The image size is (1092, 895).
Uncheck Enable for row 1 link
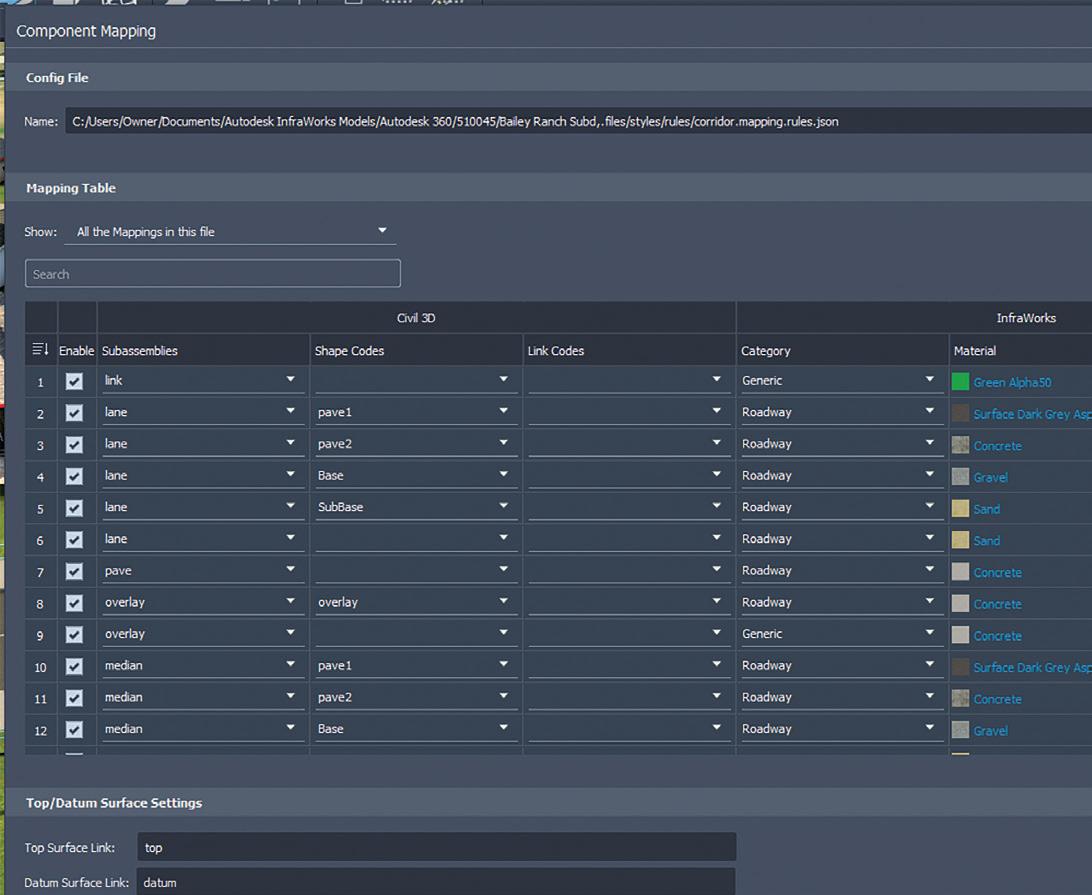click(74, 381)
